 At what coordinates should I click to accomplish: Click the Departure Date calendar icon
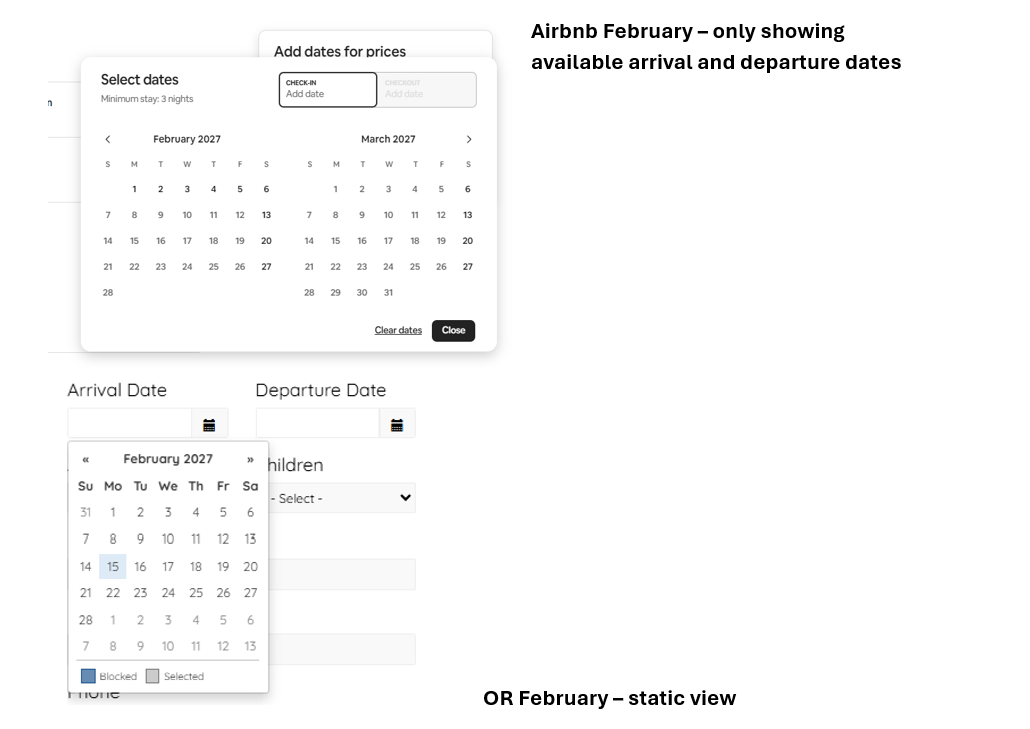point(397,425)
